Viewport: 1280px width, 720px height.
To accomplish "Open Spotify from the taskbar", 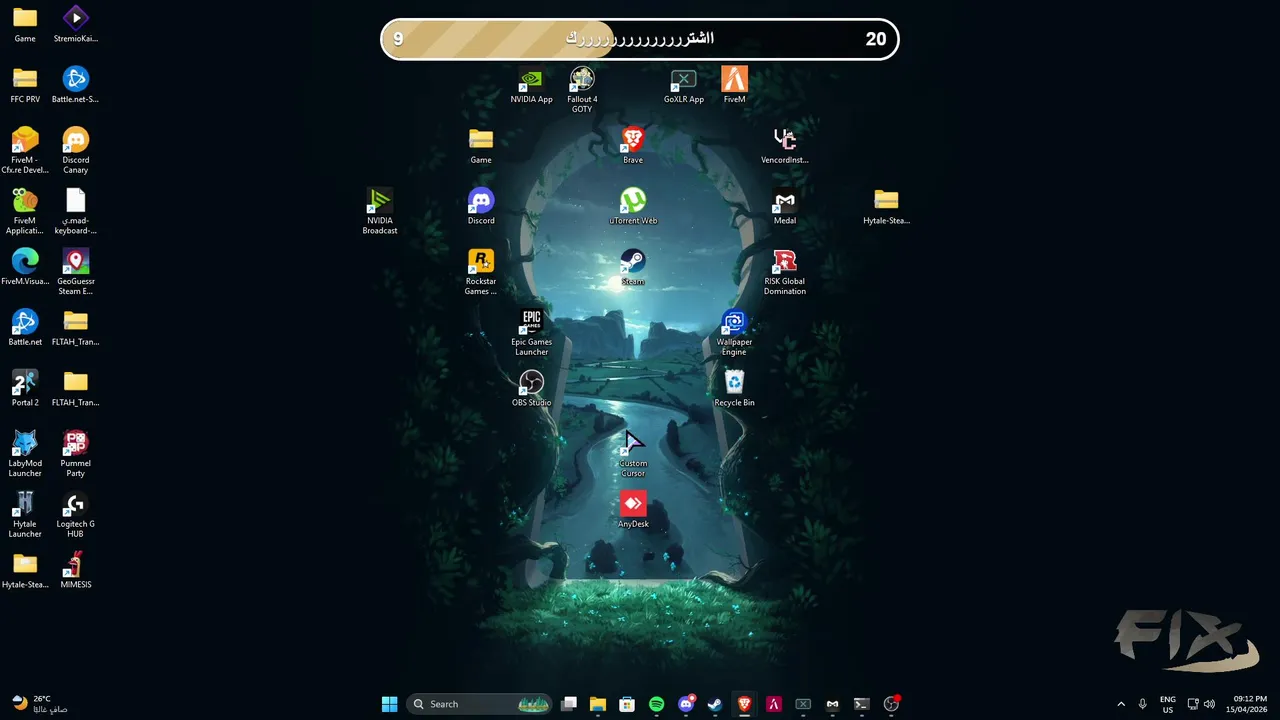I will click(656, 704).
